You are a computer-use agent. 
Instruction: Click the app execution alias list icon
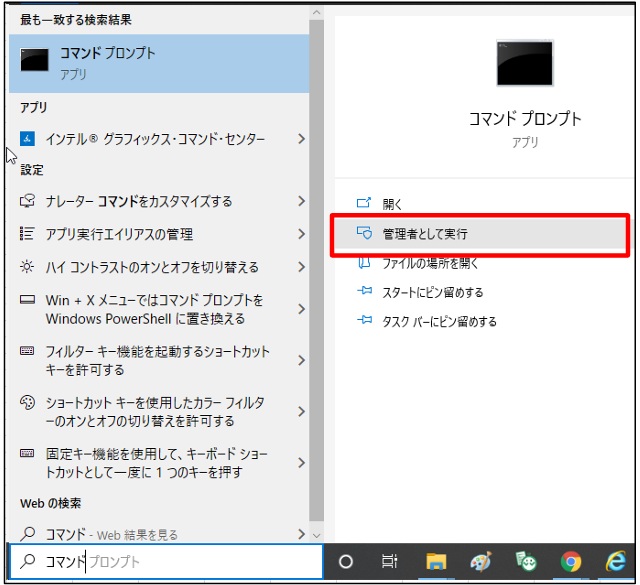click(x=27, y=234)
